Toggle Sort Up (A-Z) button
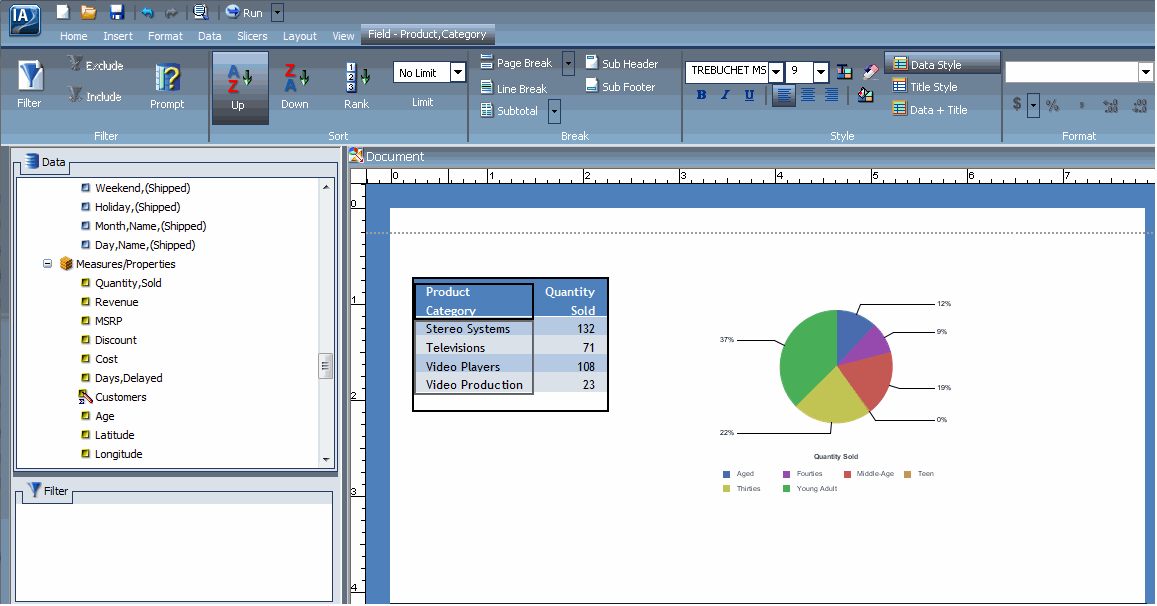The width and height of the screenshot is (1157, 606). [x=240, y=87]
